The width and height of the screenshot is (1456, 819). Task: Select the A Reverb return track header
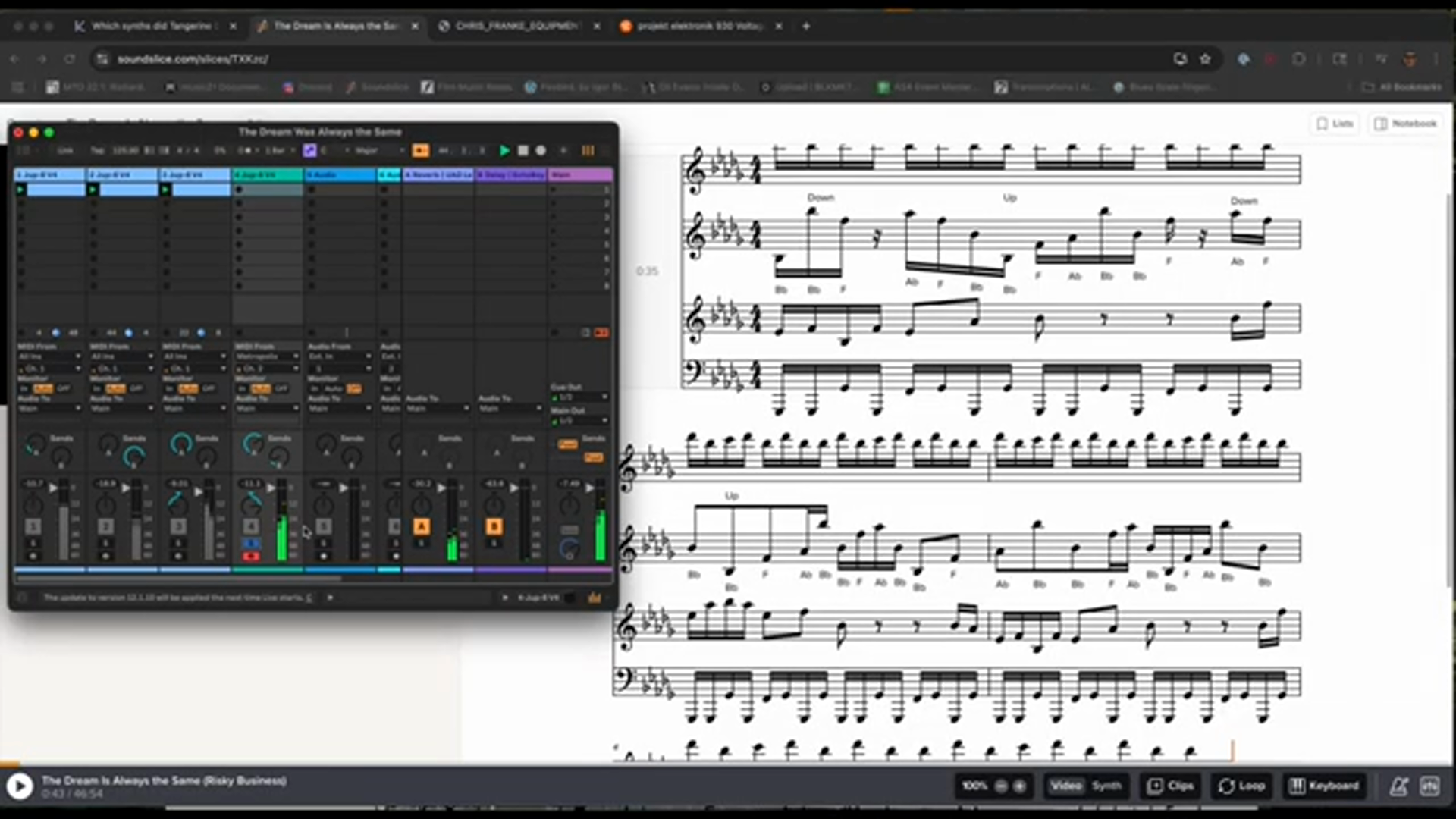(x=438, y=175)
